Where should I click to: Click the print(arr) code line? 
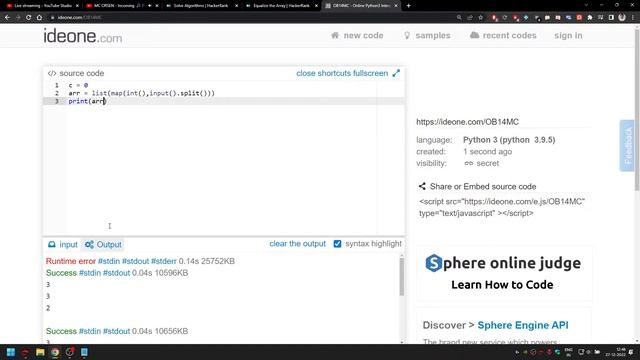click(87, 101)
